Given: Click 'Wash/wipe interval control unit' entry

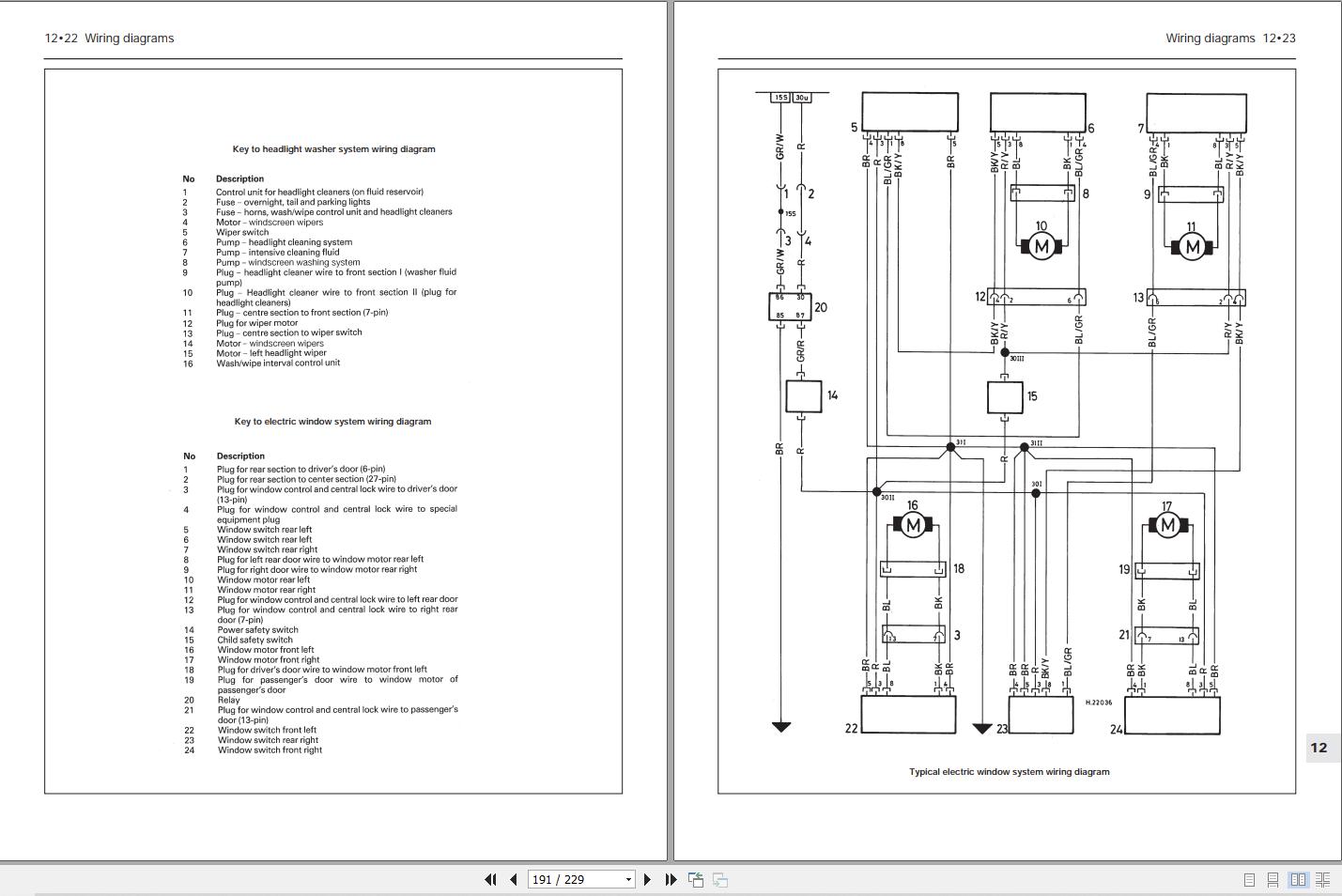Looking at the screenshot, I should pyautogui.click(x=278, y=363).
